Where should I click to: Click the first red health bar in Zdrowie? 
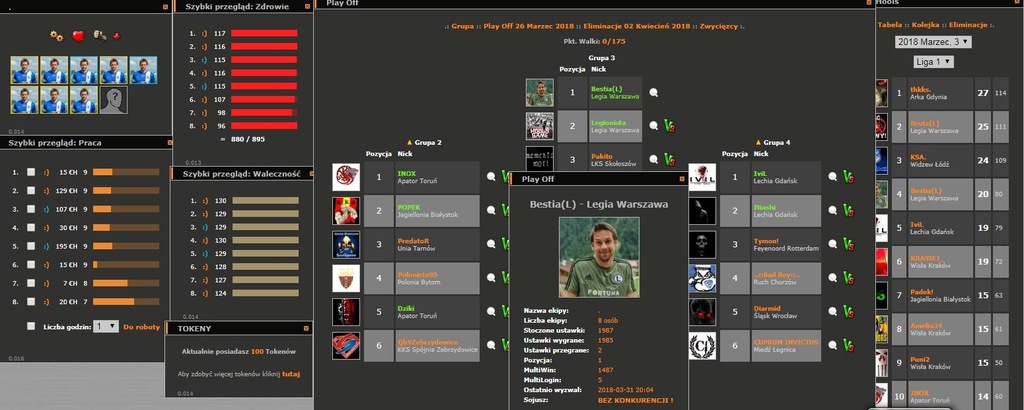264,33
